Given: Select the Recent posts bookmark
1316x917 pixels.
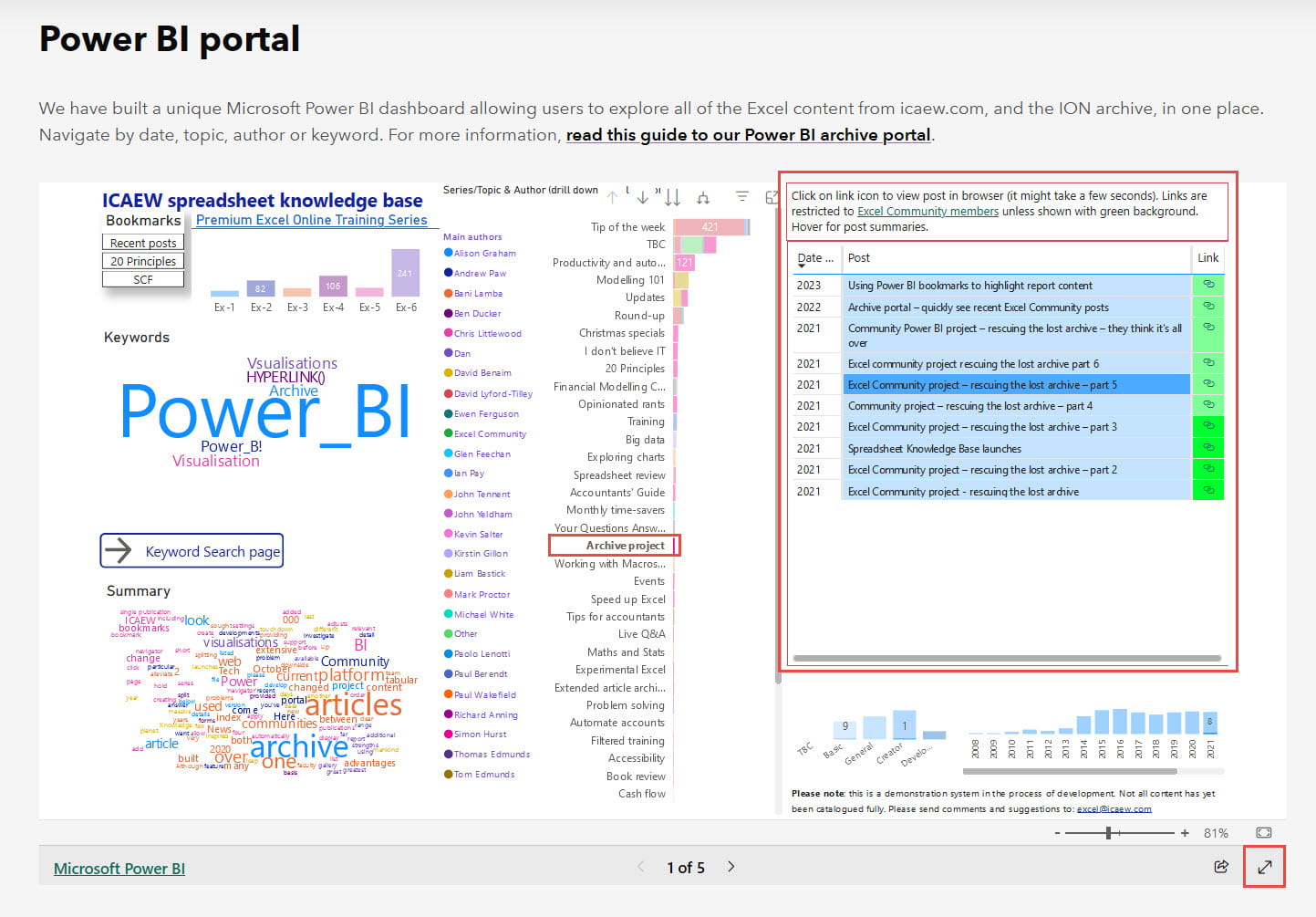Looking at the screenshot, I should click(x=143, y=243).
